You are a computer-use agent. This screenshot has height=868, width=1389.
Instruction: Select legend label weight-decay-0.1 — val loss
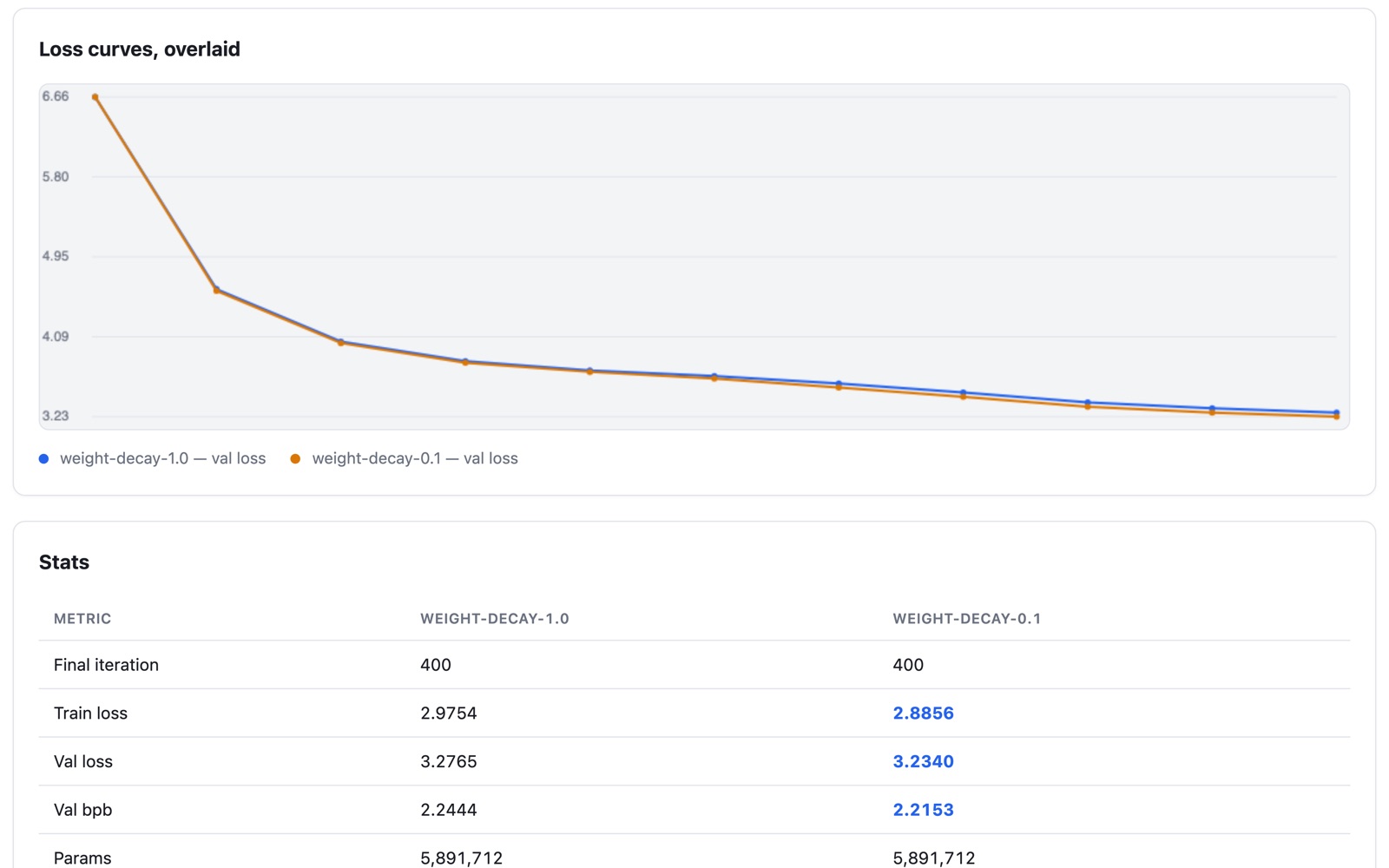415,458
